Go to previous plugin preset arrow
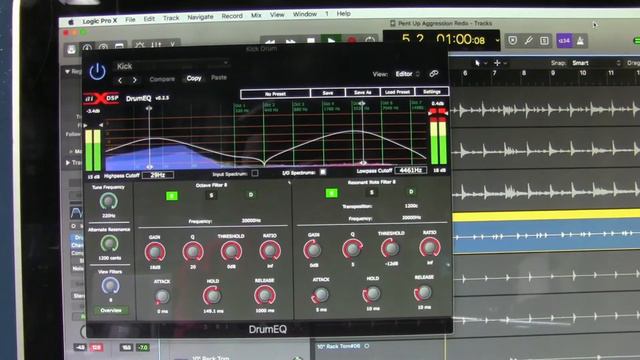Viewport: 640px width, 360px height. (x=120, y=80)
